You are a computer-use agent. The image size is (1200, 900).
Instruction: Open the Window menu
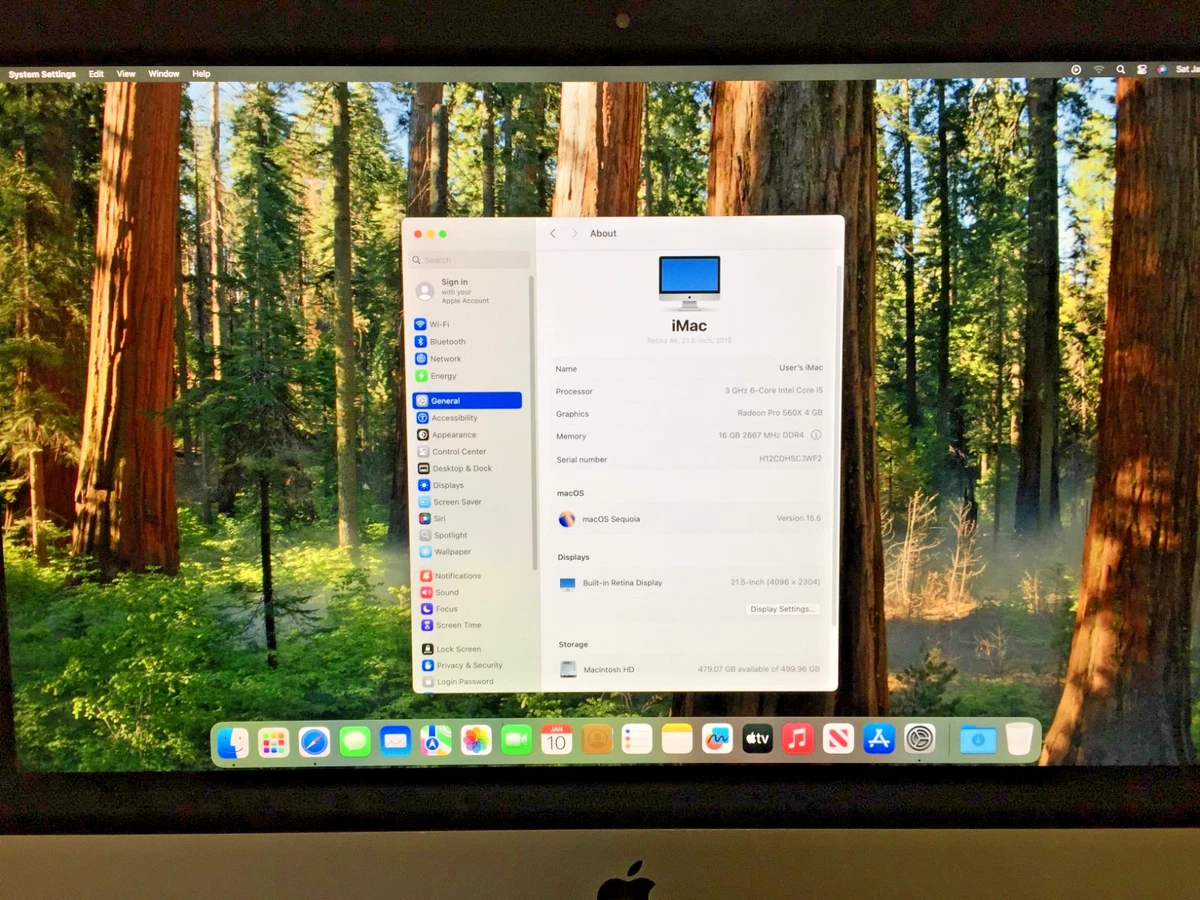(x=163, y=73)
